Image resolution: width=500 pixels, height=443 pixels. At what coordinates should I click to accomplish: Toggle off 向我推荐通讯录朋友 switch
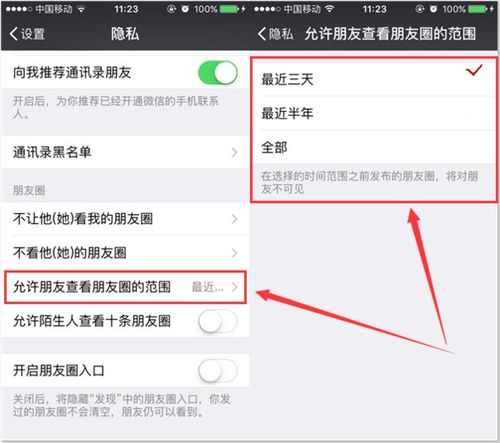218,72
